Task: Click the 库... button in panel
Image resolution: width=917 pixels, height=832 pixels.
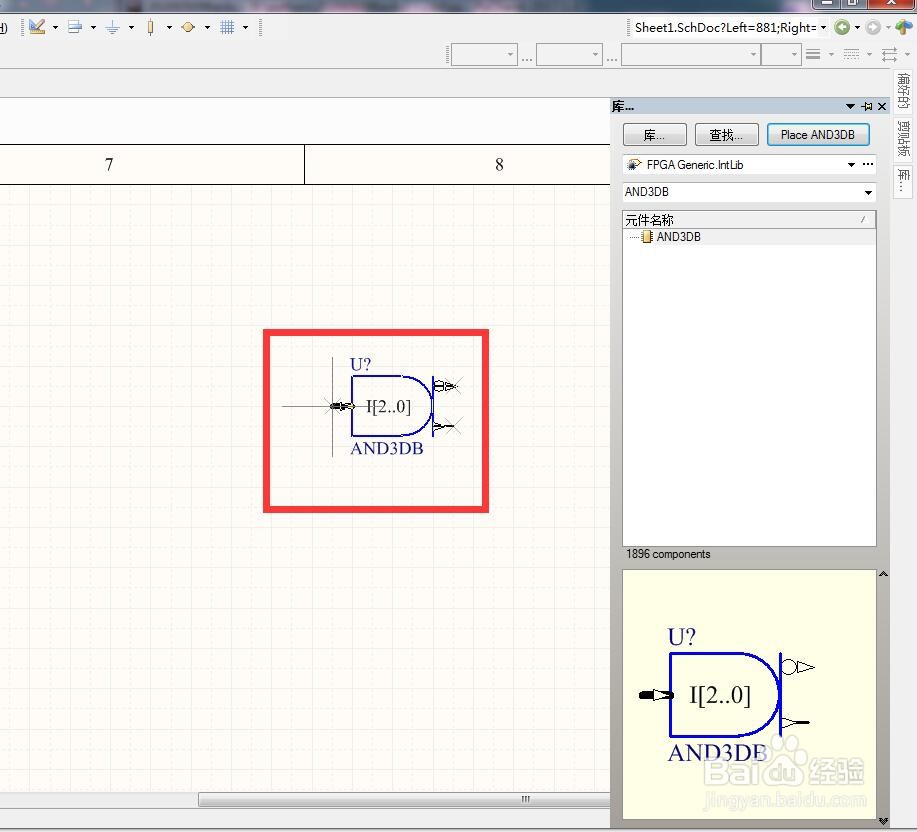Action: click(654, 134)
